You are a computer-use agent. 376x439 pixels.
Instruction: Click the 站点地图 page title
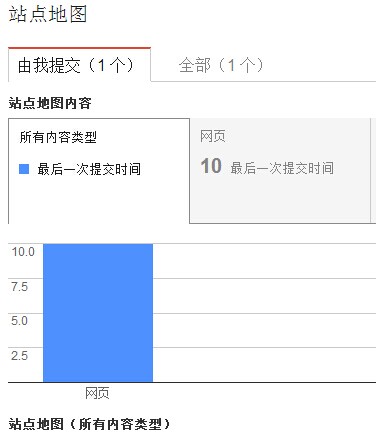(48, 14)
